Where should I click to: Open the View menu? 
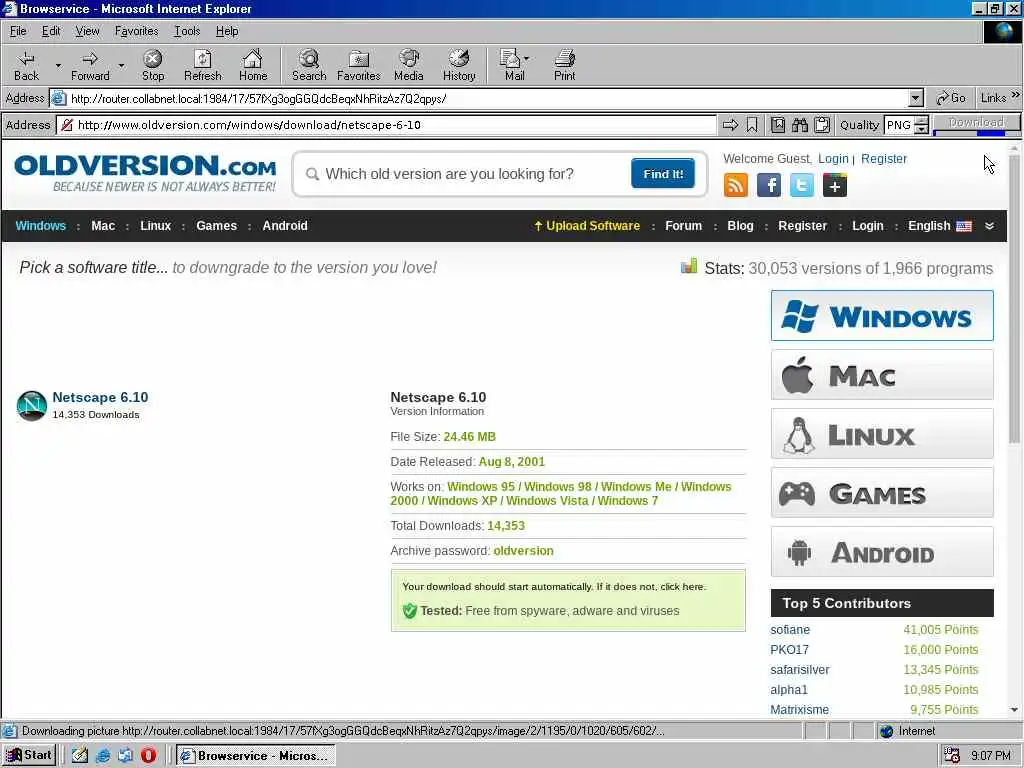tap(88, 31)
